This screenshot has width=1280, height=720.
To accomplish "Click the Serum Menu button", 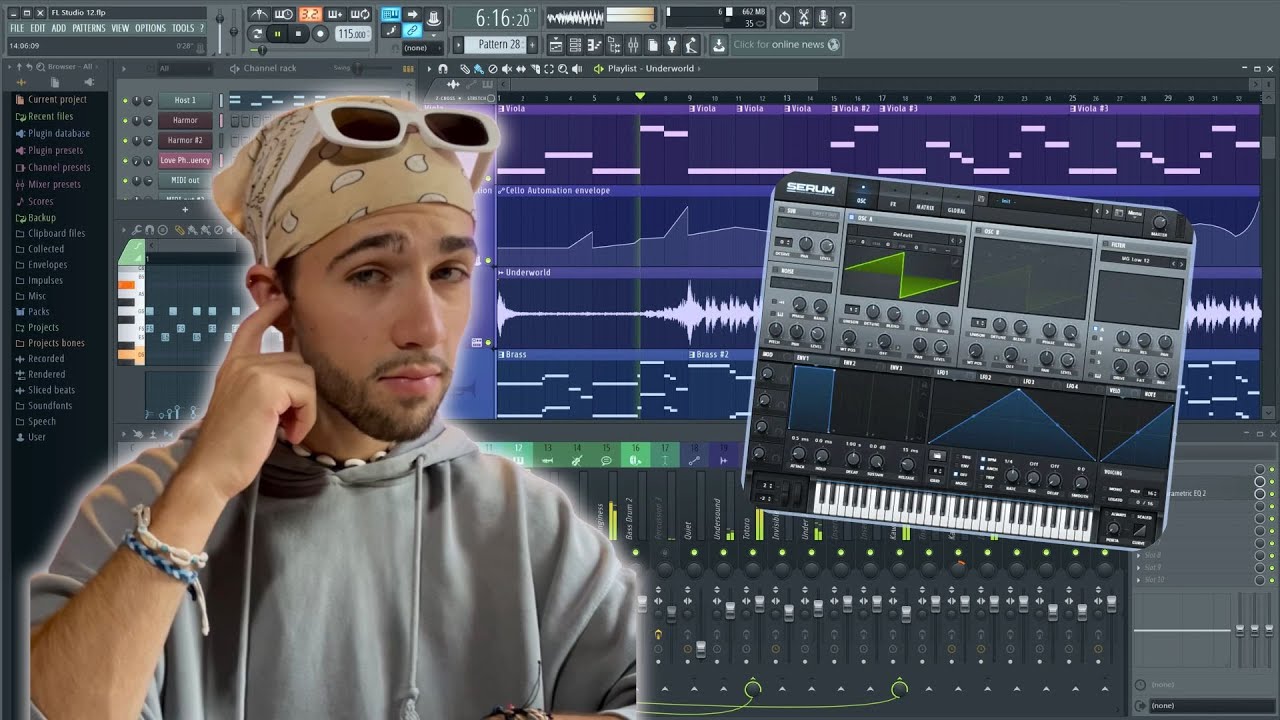I will click(1135, 213).
